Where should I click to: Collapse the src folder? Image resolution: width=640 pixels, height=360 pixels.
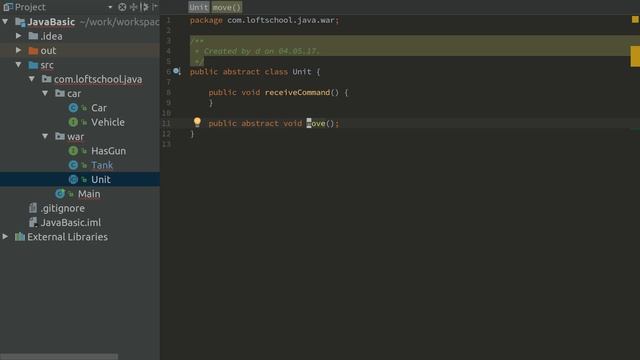tap(18, 64)
